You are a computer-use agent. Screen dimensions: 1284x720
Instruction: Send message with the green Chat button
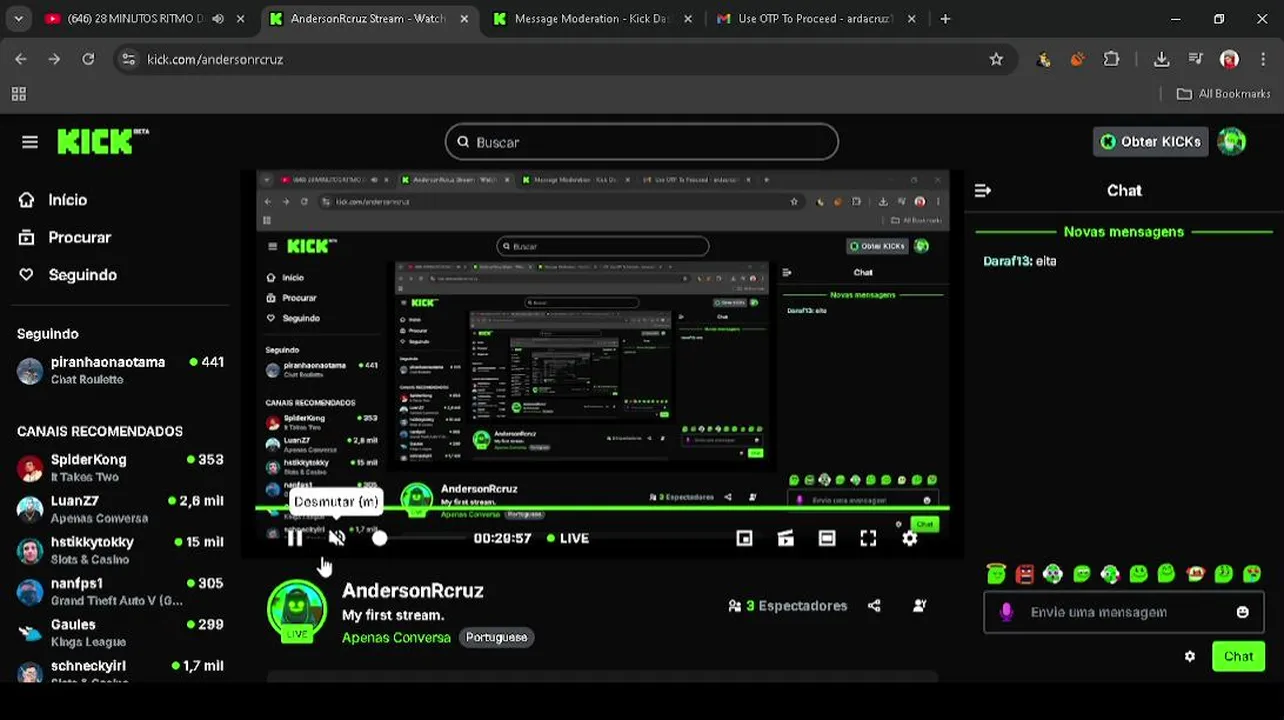pos(1238,656)
